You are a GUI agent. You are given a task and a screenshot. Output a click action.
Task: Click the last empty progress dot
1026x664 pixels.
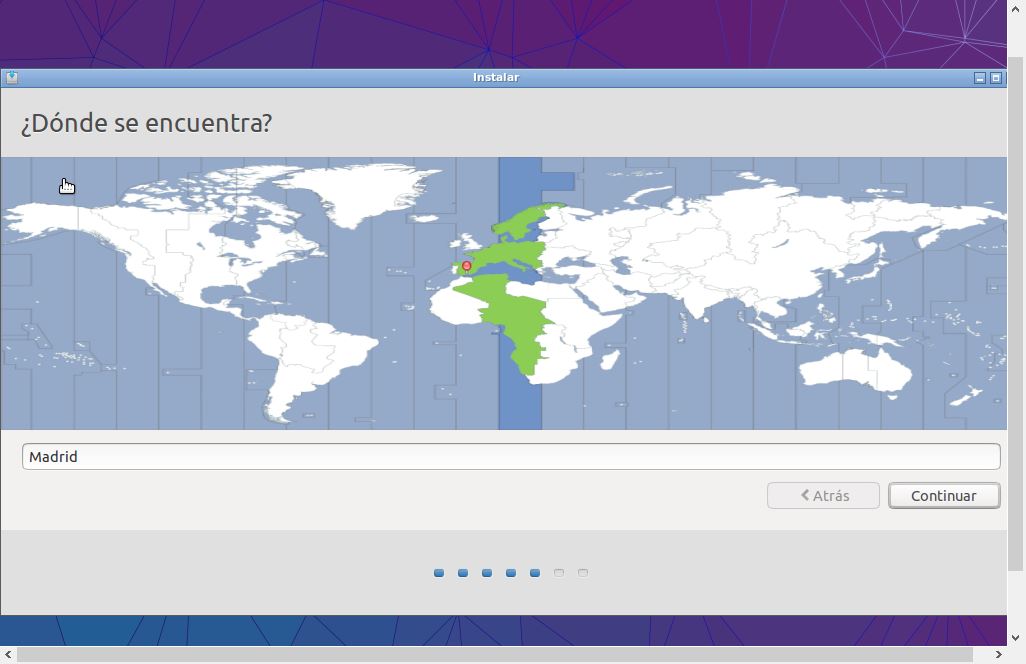(x=583, y=573)
